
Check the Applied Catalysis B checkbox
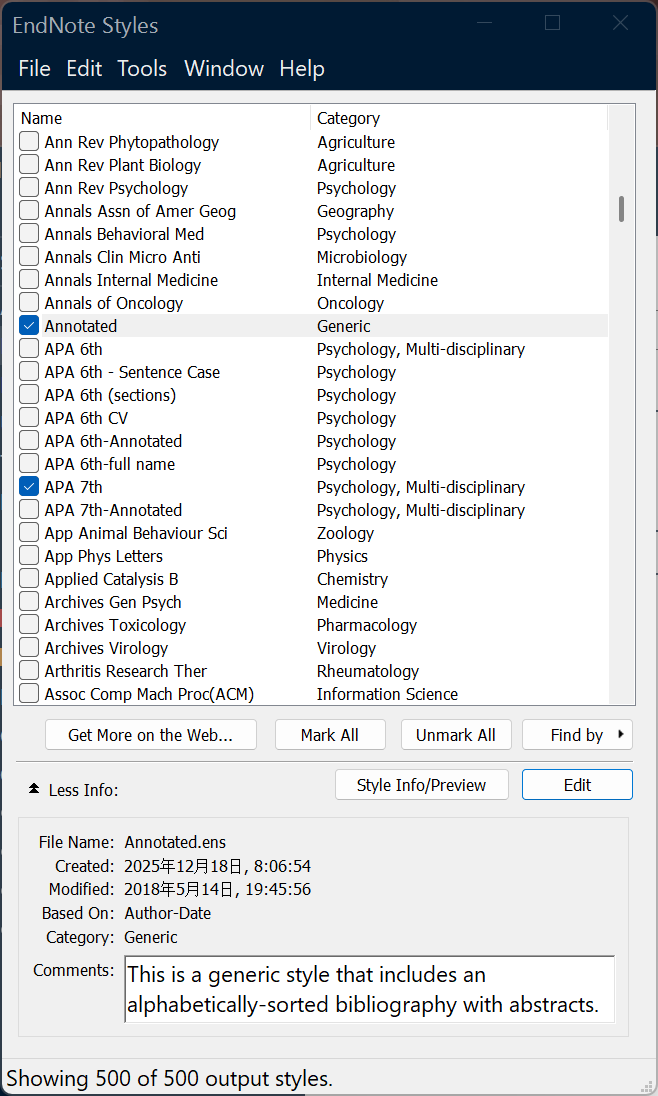point(29,579)
